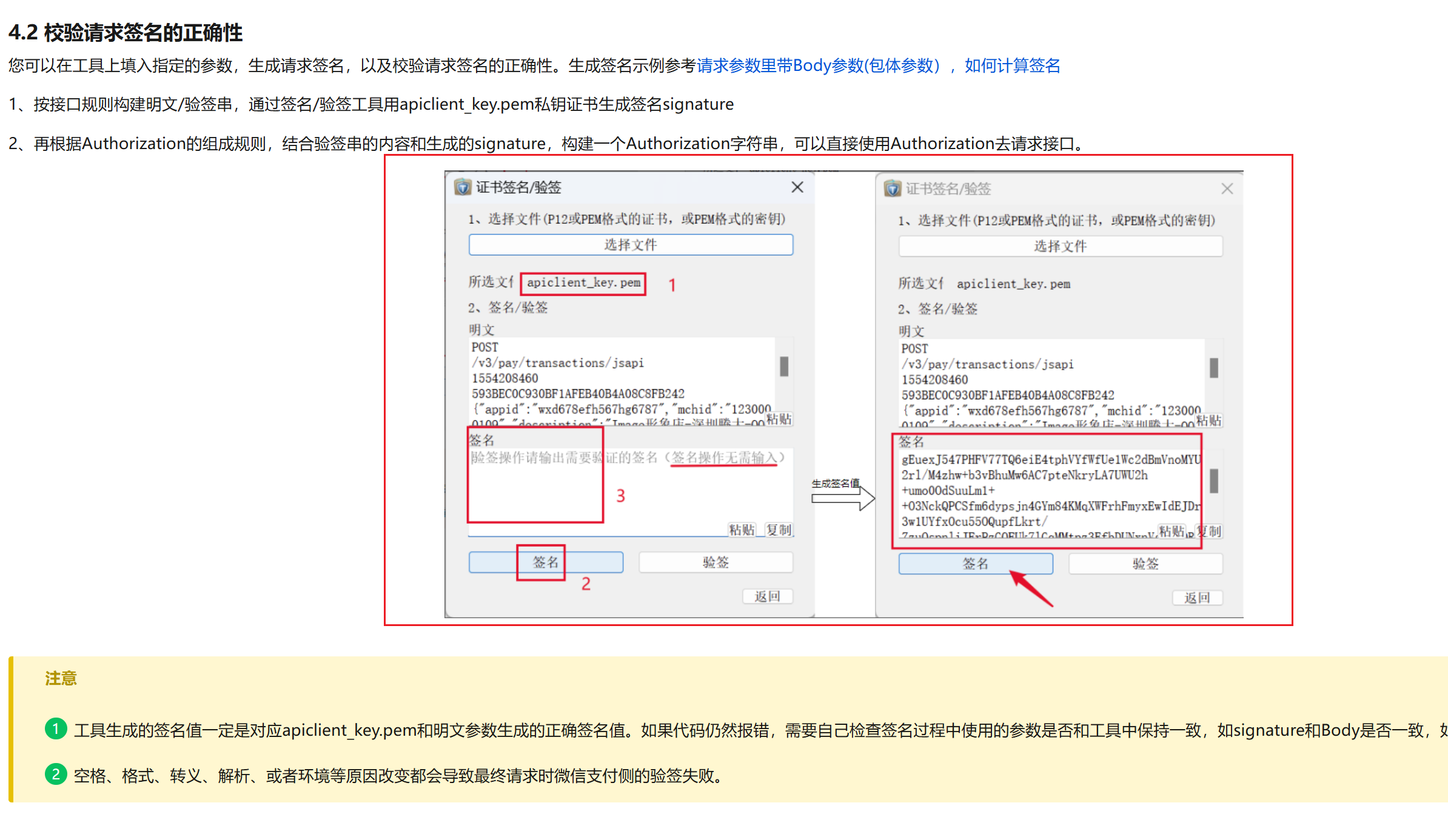The image size is (1448, 840).
Task: Click 选择文件 button in right dialog
Action: point(1060,247)
